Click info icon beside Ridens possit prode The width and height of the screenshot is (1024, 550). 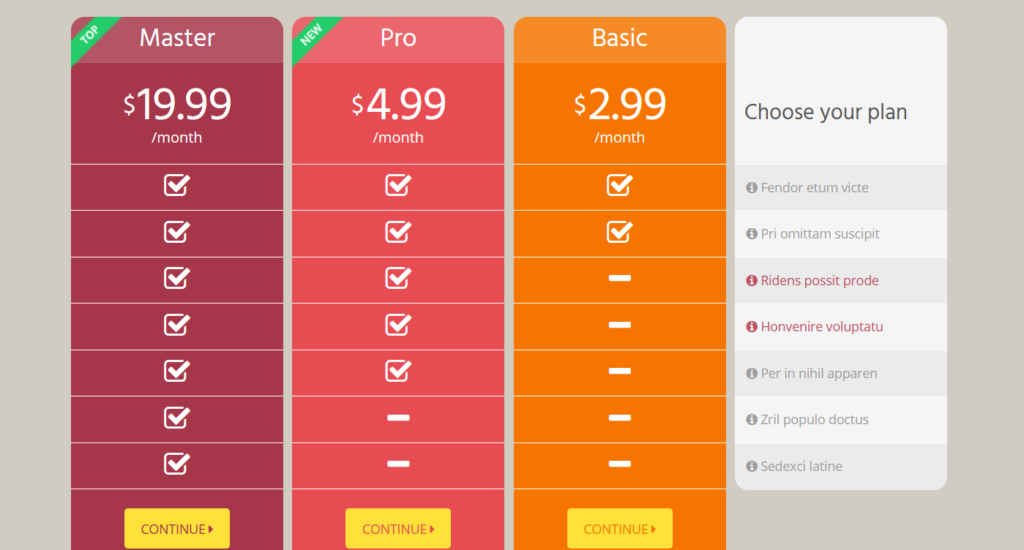(752, 281)
